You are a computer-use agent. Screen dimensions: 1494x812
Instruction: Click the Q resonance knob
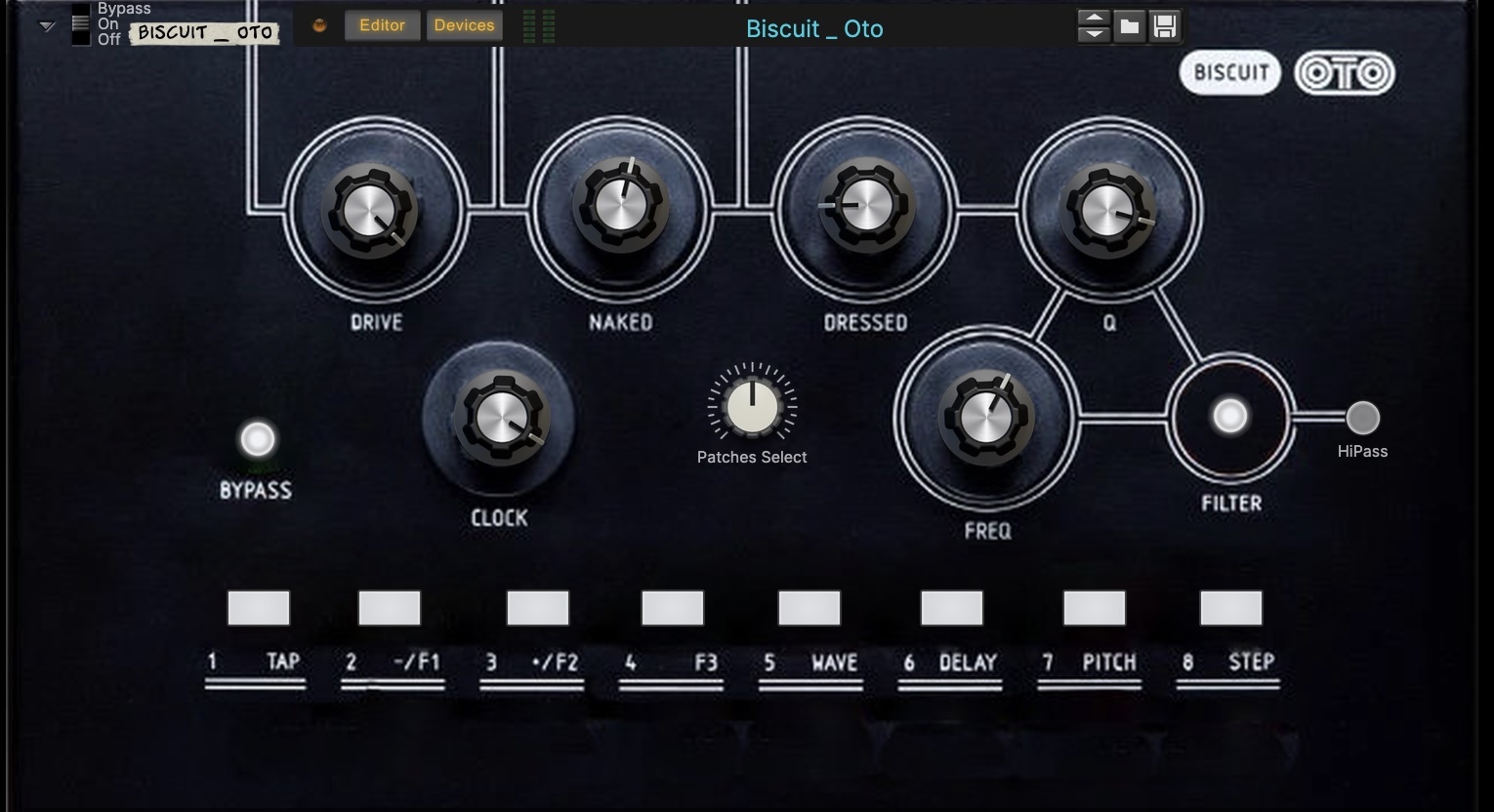pos(1107,211)
